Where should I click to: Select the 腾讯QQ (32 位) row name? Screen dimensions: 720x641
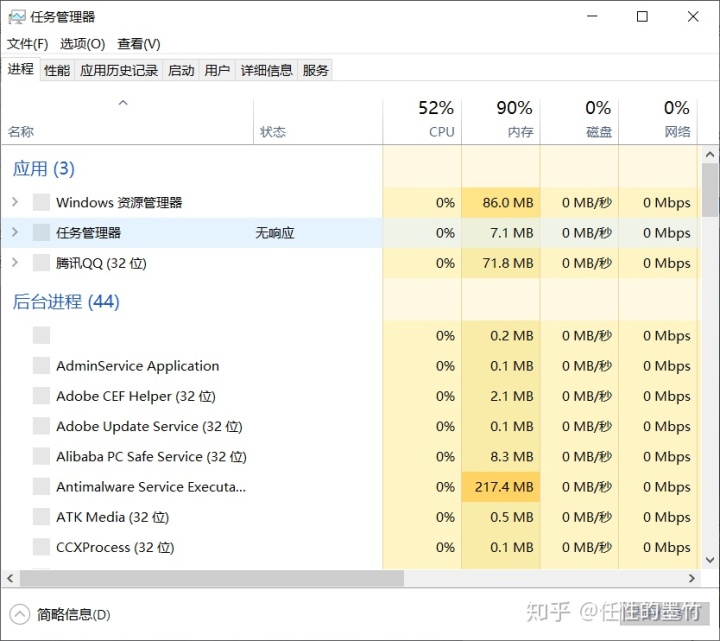point(101,263)
